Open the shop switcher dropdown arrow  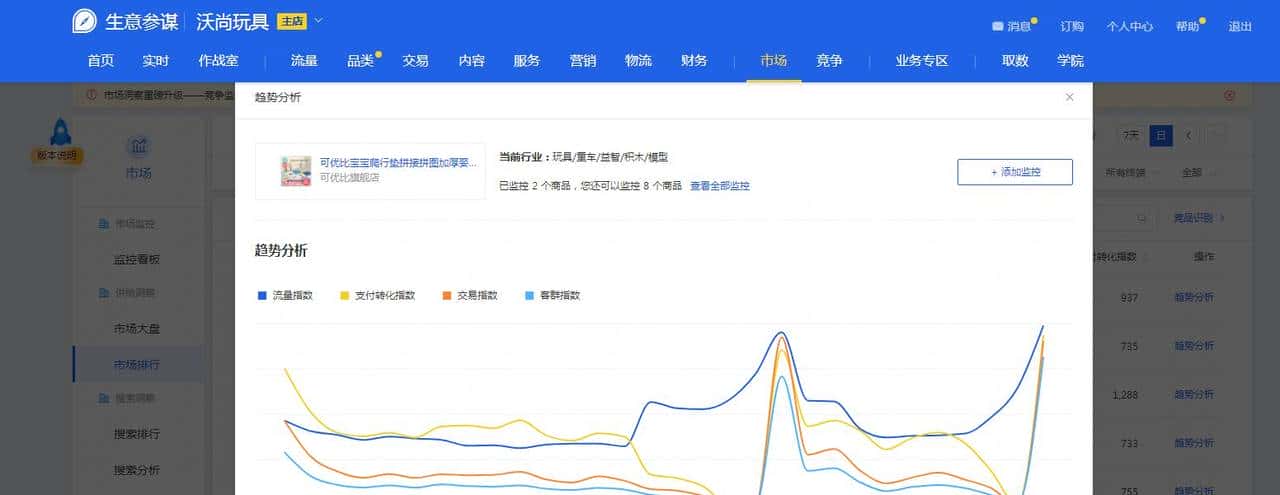(318, 20)
